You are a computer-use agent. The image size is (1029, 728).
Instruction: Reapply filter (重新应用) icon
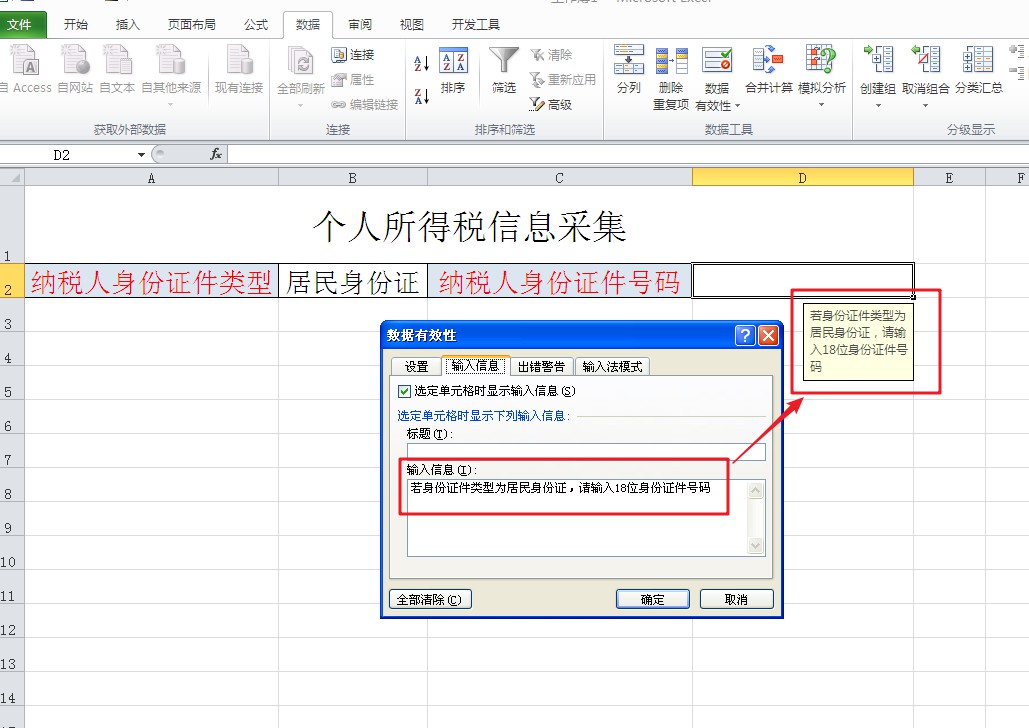pos(562,79)
